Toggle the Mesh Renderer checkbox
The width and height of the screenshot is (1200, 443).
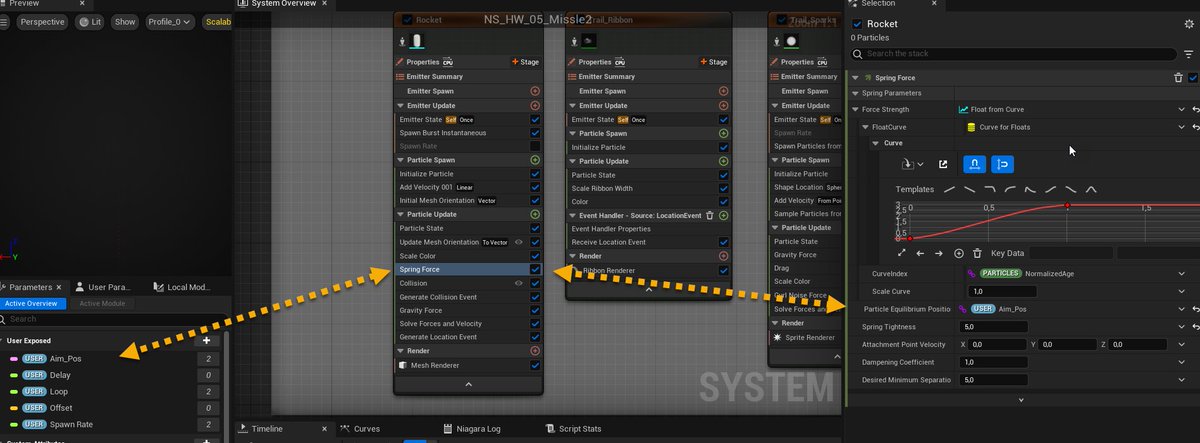(x=535, y=365)
